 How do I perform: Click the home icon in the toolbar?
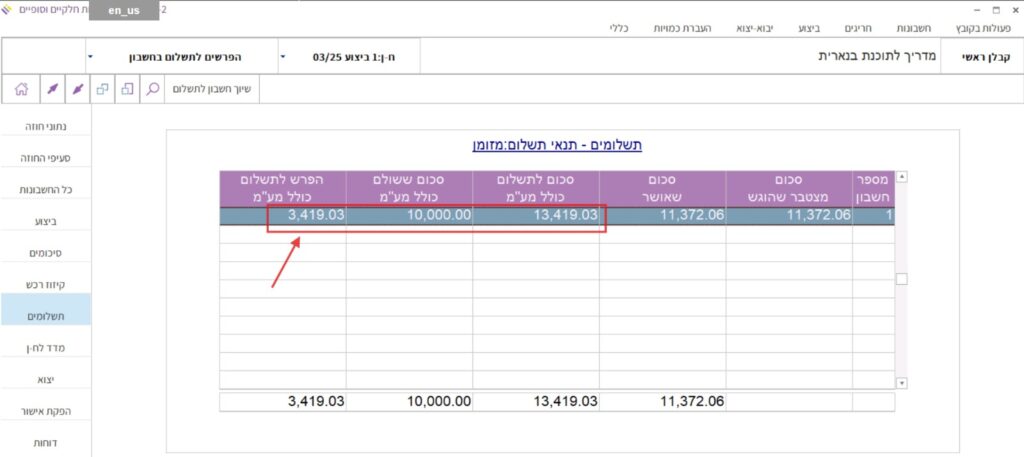tap(20, 89)
